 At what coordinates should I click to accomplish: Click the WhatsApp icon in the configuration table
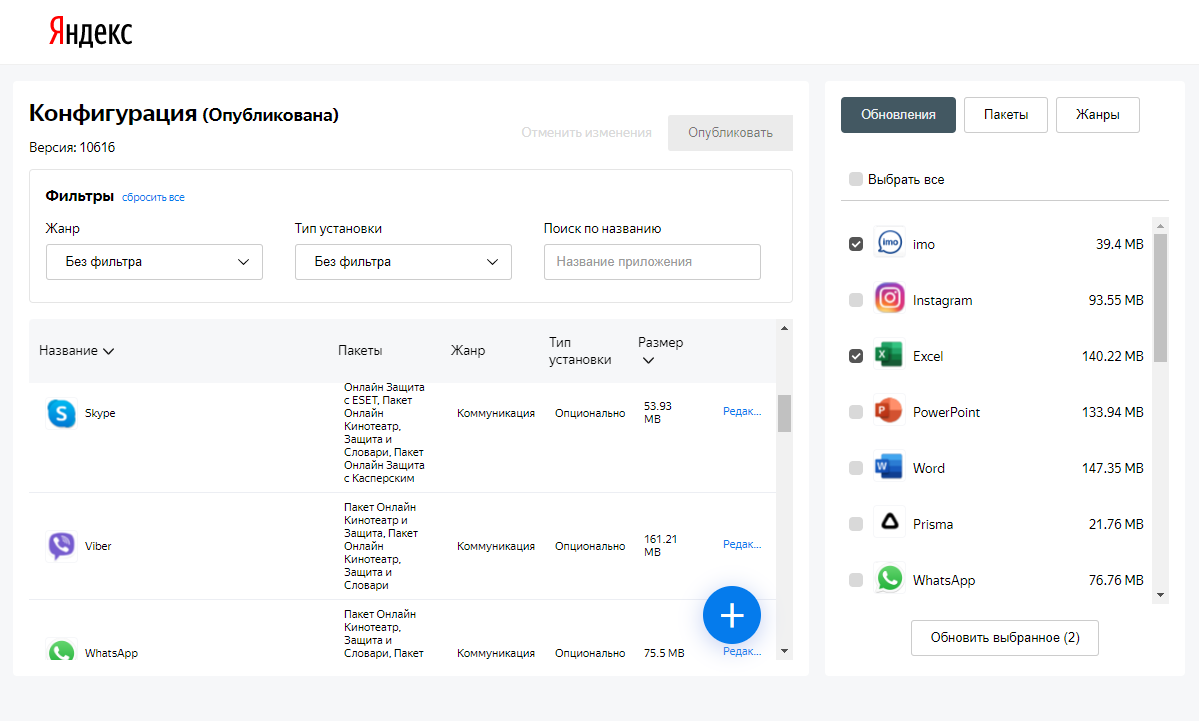[x=61, y=650]
